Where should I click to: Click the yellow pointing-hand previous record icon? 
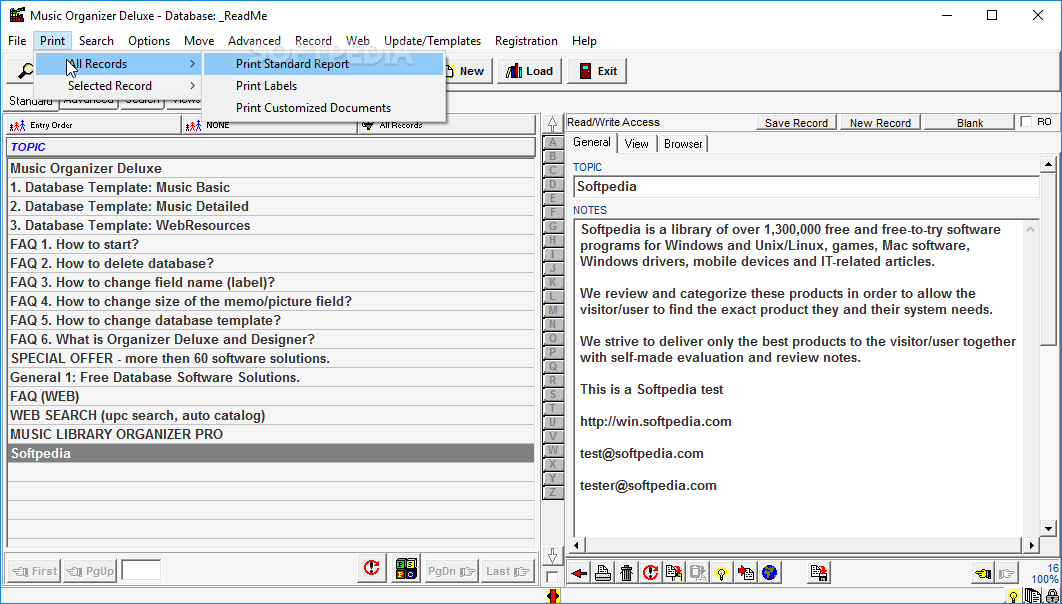coord(983,574)
